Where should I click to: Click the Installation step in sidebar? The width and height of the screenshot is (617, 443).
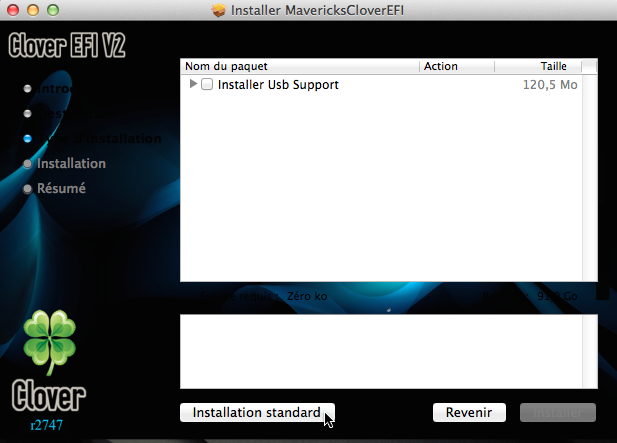(71, 163)
